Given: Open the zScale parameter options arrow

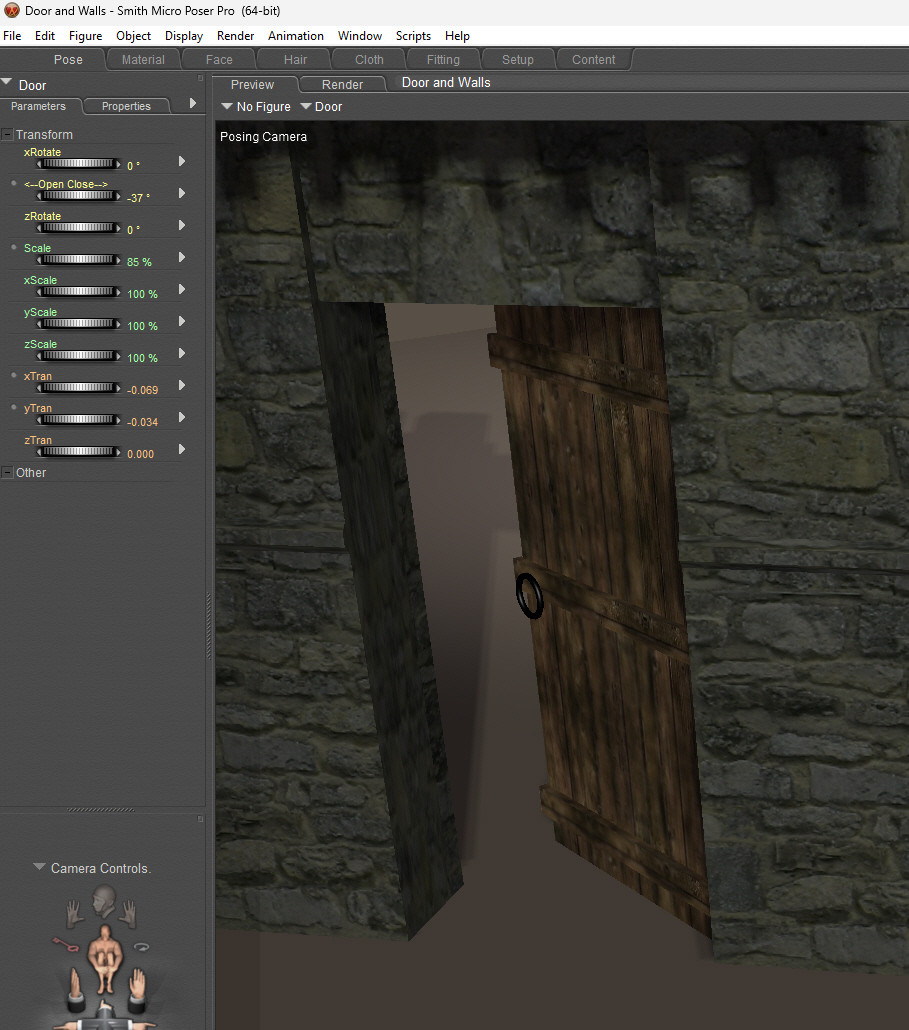Looking at the screenshot, I should (182, 353).
